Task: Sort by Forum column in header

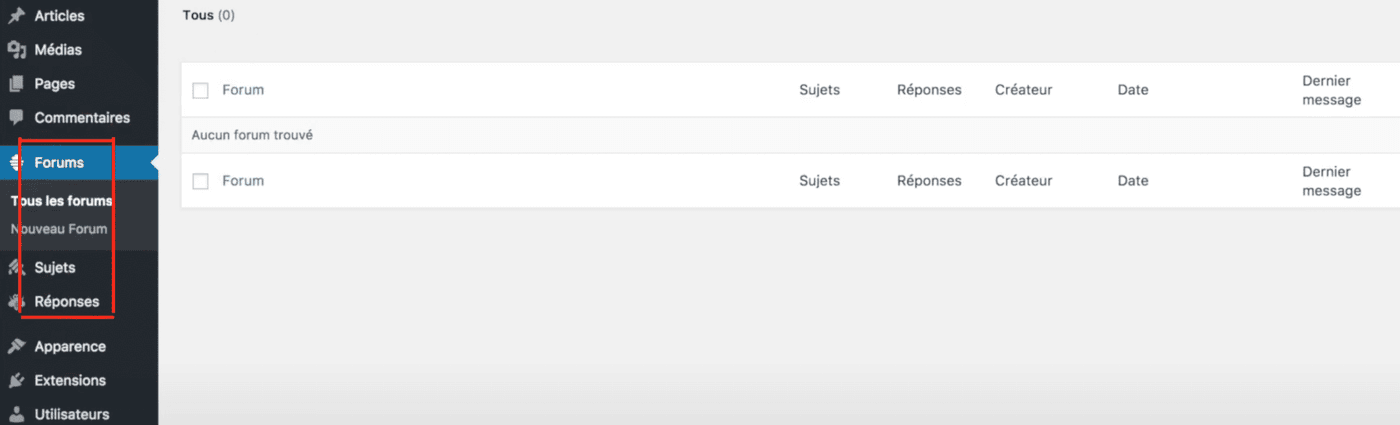Action: coord(243,90)
